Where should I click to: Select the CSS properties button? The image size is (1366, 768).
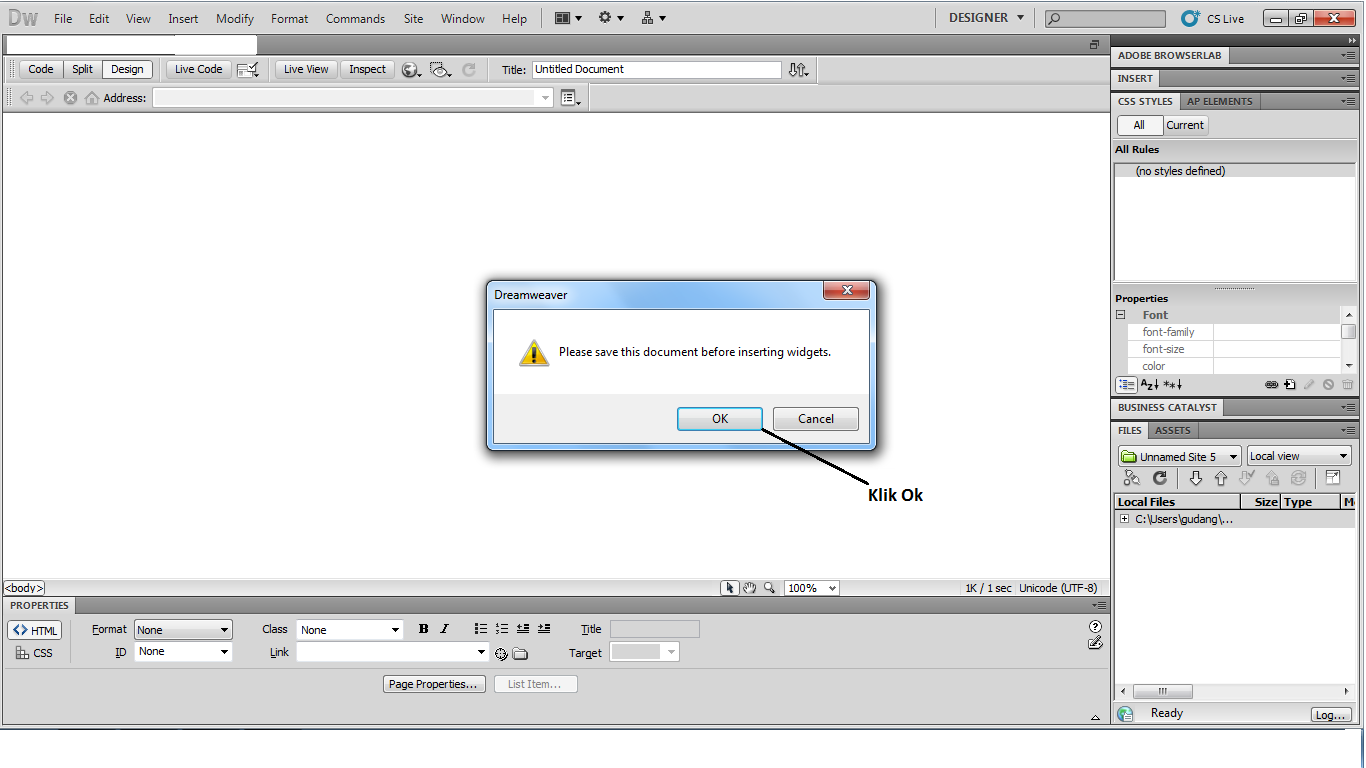click(x=35, y=653)
